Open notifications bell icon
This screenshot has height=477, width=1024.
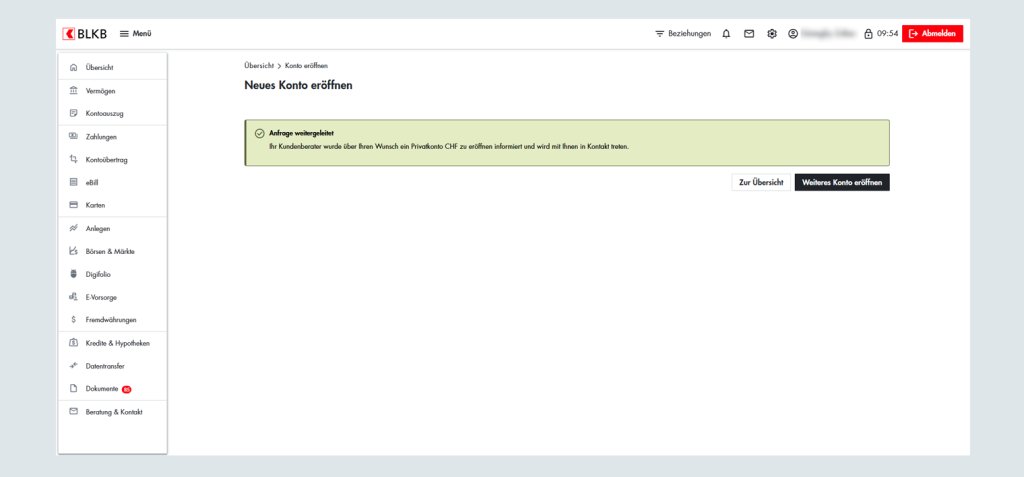coord(726,33)
